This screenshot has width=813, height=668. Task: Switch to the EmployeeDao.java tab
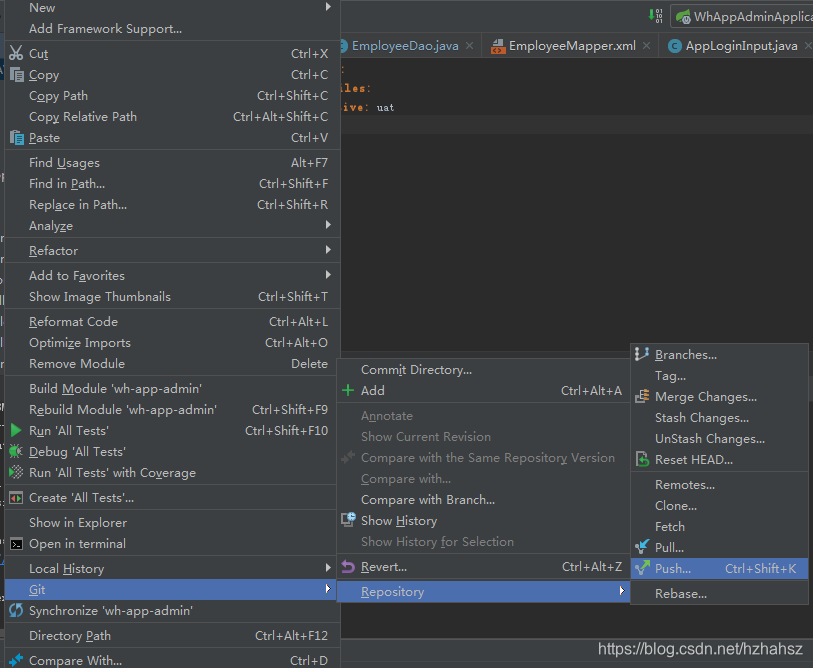click(405, 46)
